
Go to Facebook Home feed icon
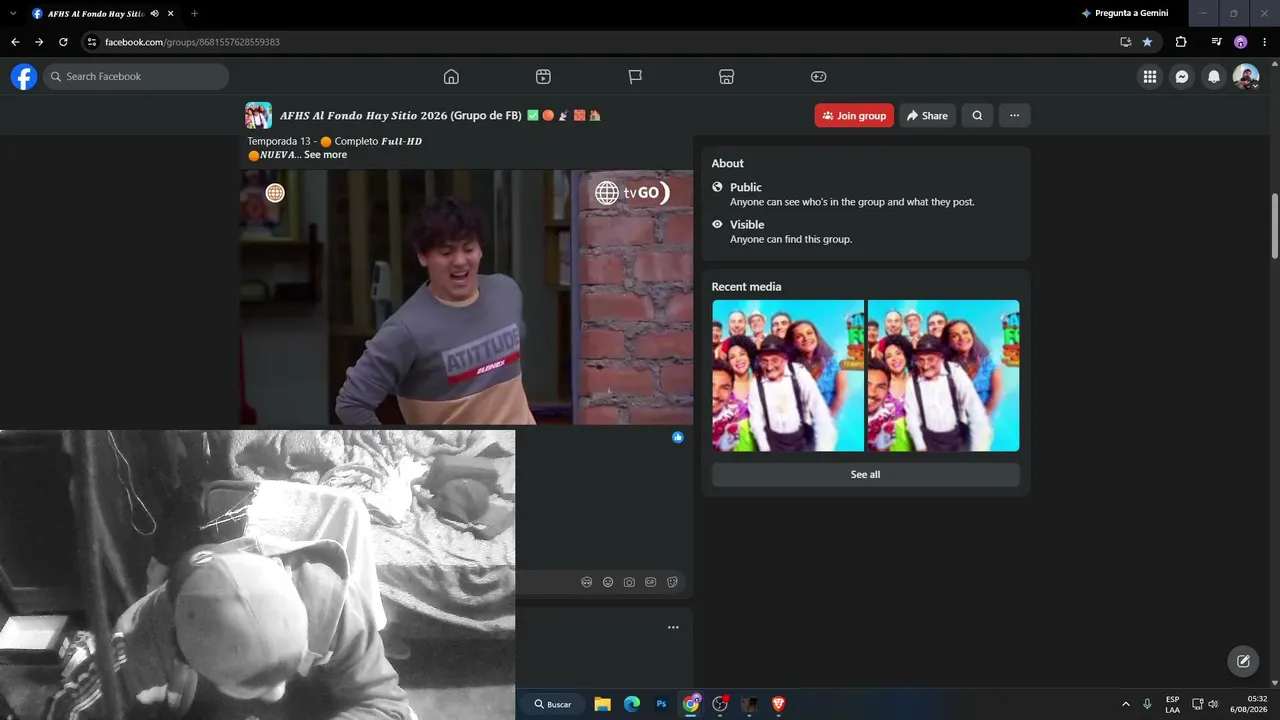click(x=451, y=77)
